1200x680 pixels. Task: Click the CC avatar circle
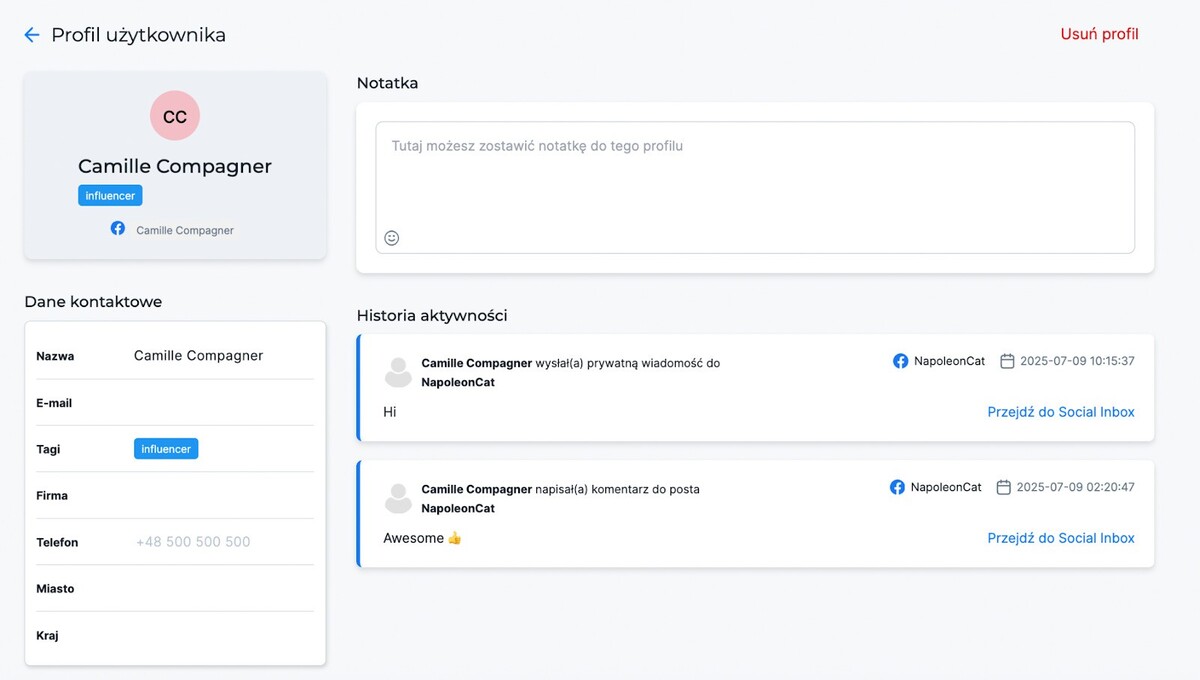coord(175,116)
